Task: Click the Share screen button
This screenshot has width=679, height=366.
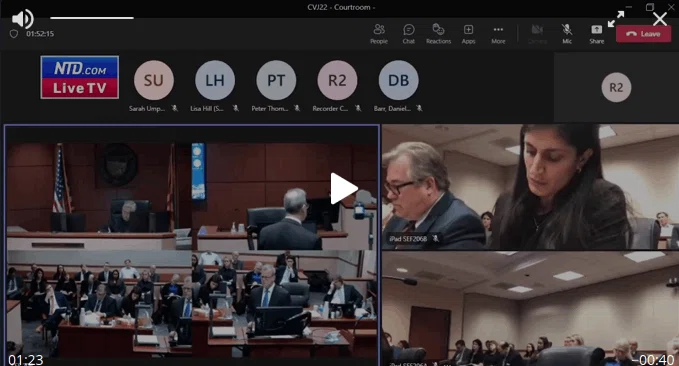Action: tap(596, 34)
